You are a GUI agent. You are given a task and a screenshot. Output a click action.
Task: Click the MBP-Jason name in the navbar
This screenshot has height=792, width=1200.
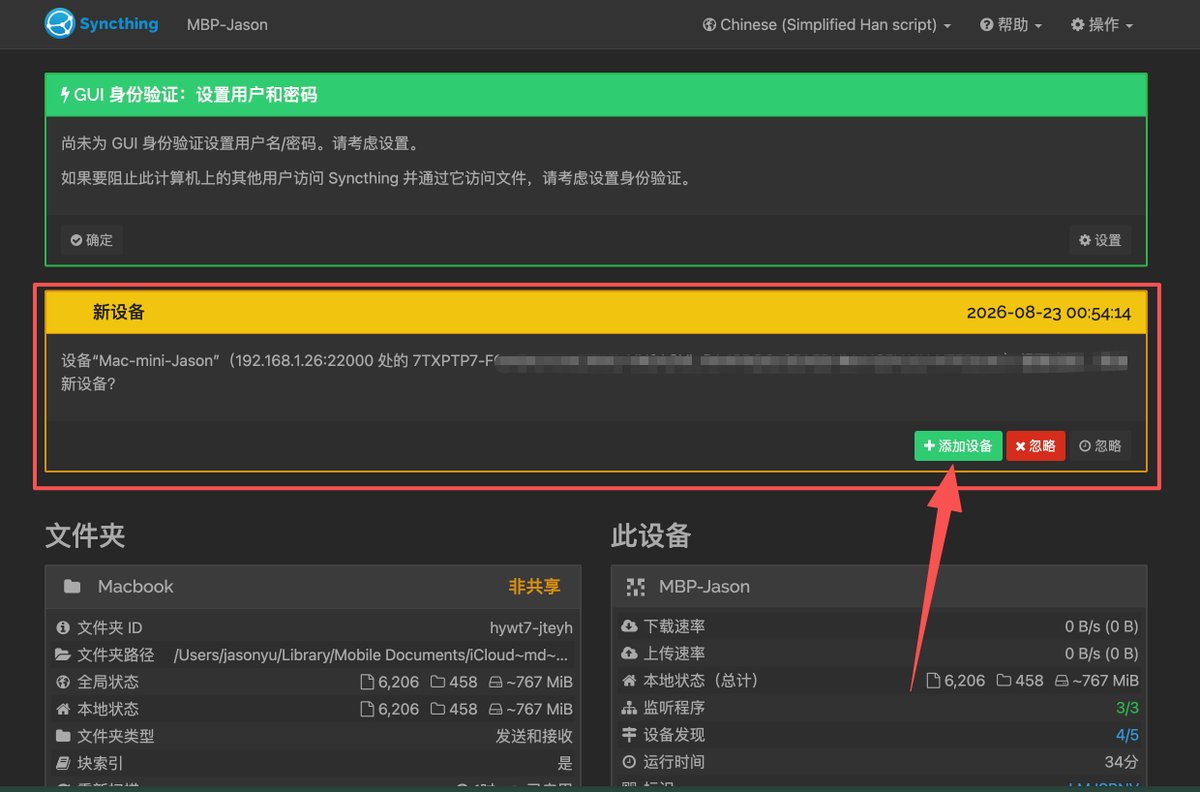point(227,24)
